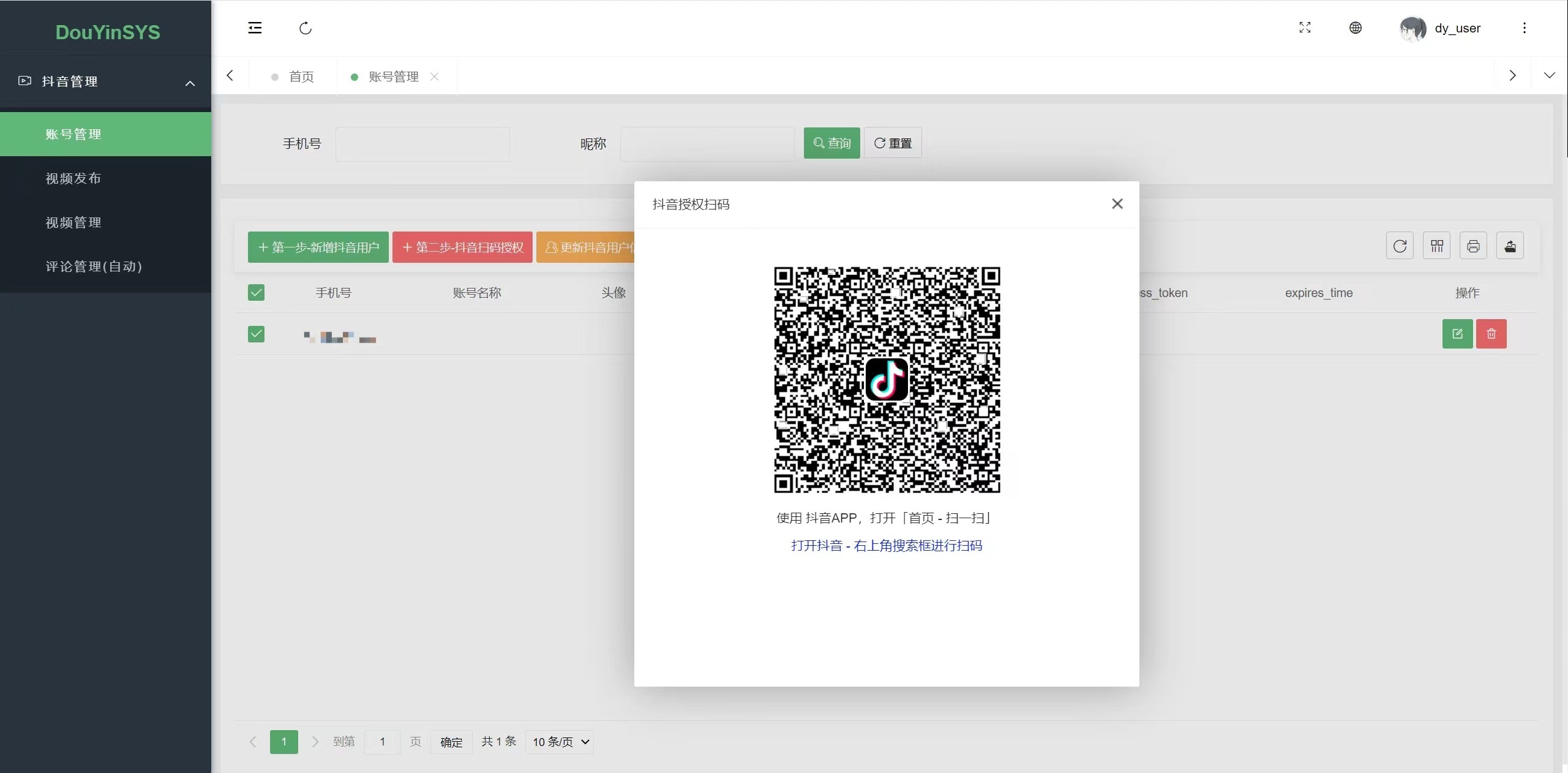
Task: Toggle the select-all header checkbox
Action: click(256, 293)
